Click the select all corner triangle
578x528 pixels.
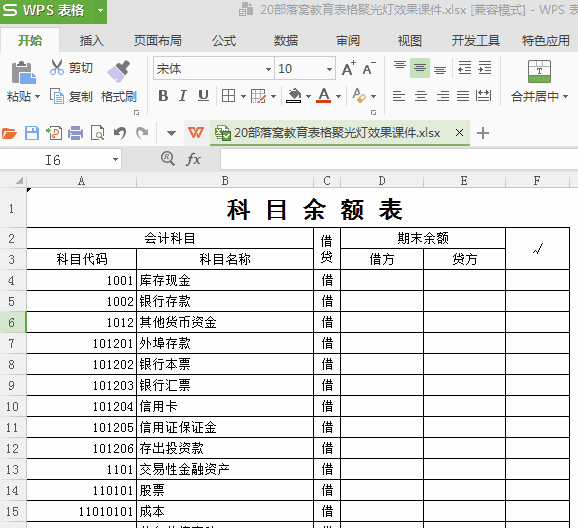(x=19, y=180)
